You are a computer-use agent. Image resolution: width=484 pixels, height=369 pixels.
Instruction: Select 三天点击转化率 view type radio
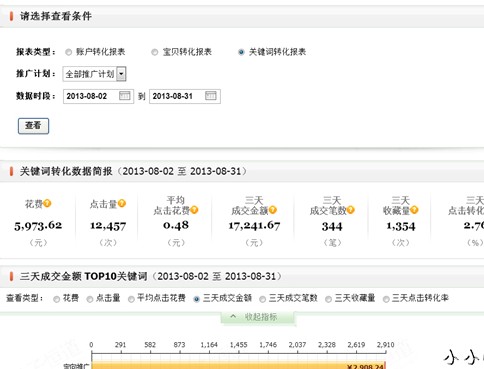(386, 299)
